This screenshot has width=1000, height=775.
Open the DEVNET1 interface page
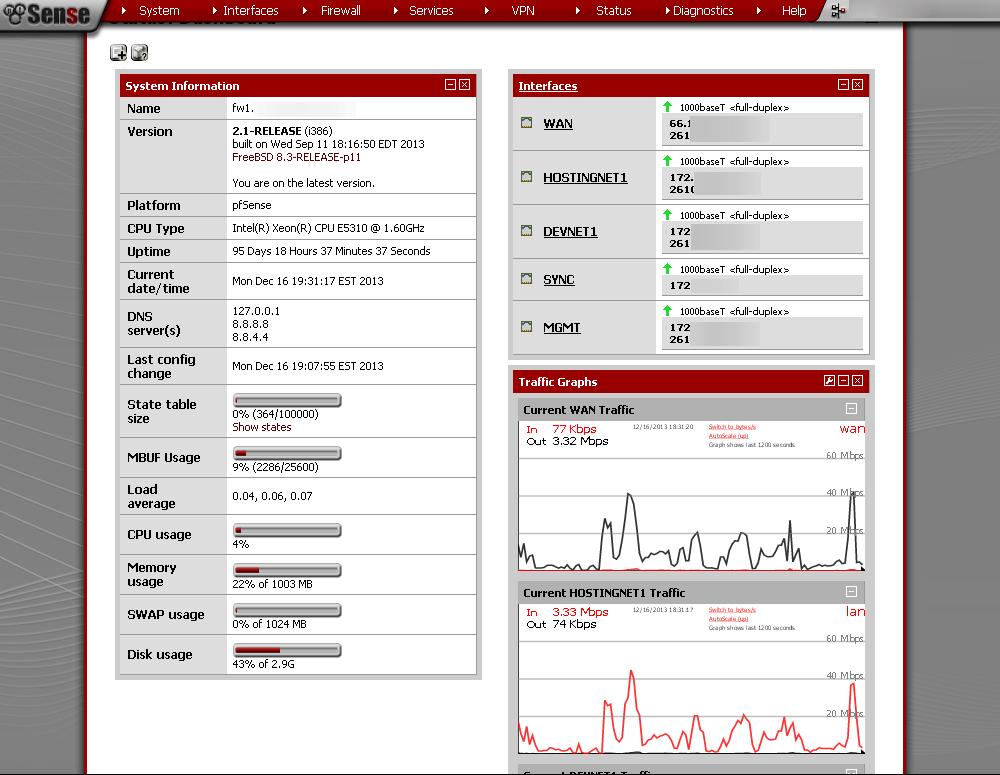(x=570, y=231)
